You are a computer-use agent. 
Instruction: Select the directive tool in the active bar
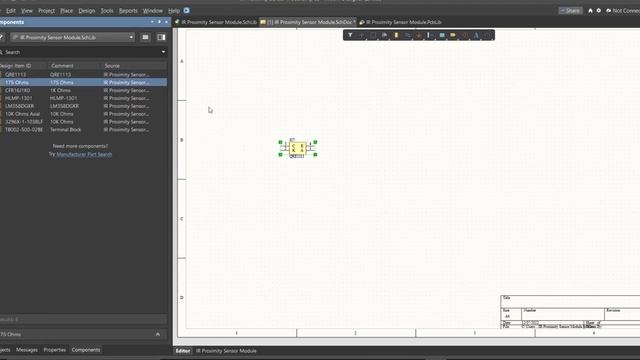(464, 36)
